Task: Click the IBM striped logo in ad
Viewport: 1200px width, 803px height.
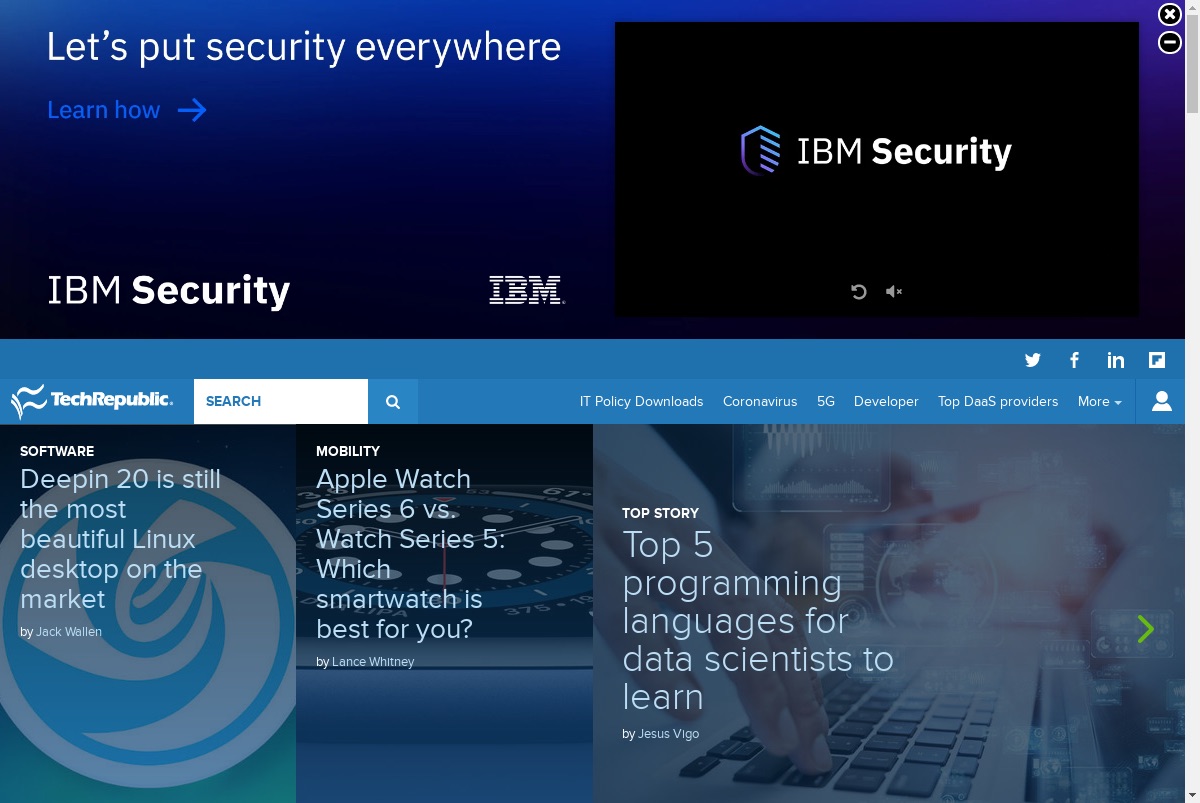Action: (x=526, y=290)
